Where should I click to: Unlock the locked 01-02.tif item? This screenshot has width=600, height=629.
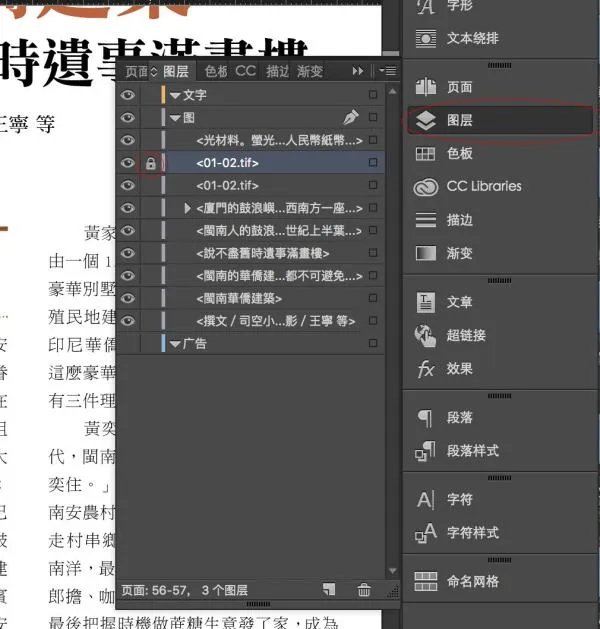pos(151,163)
